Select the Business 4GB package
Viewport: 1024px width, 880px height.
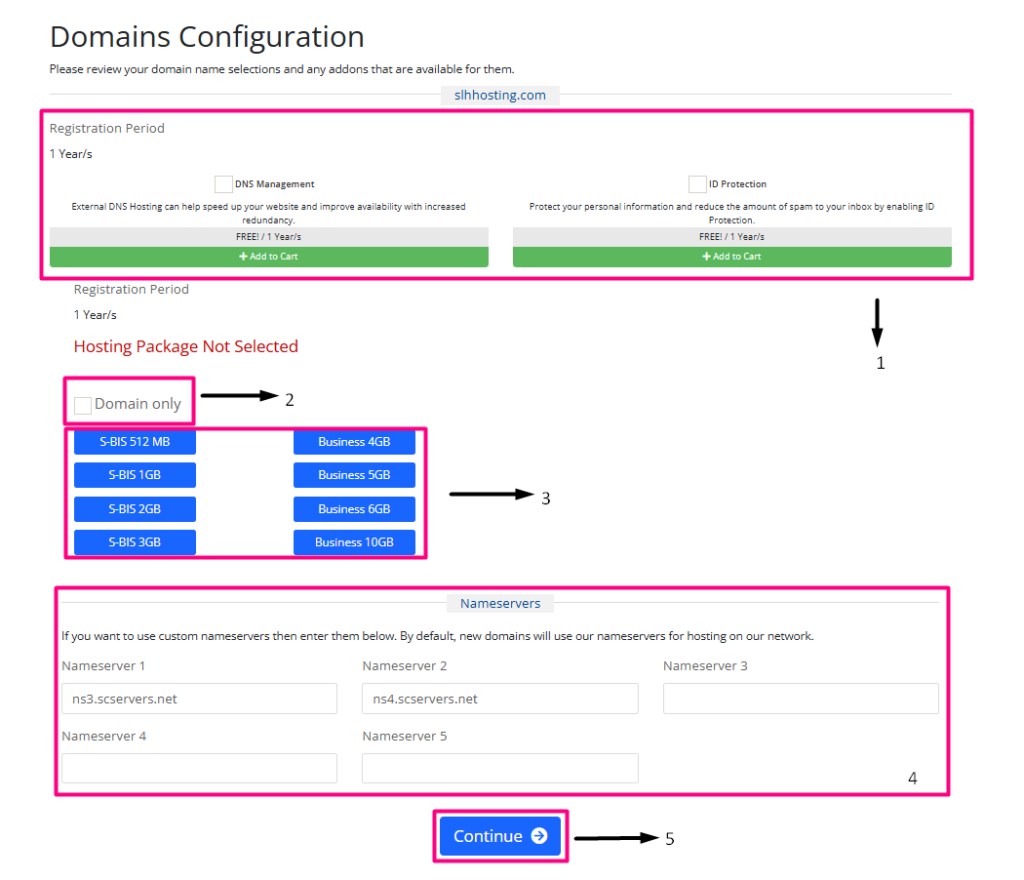pyautogui.click(x=354, y=442)
